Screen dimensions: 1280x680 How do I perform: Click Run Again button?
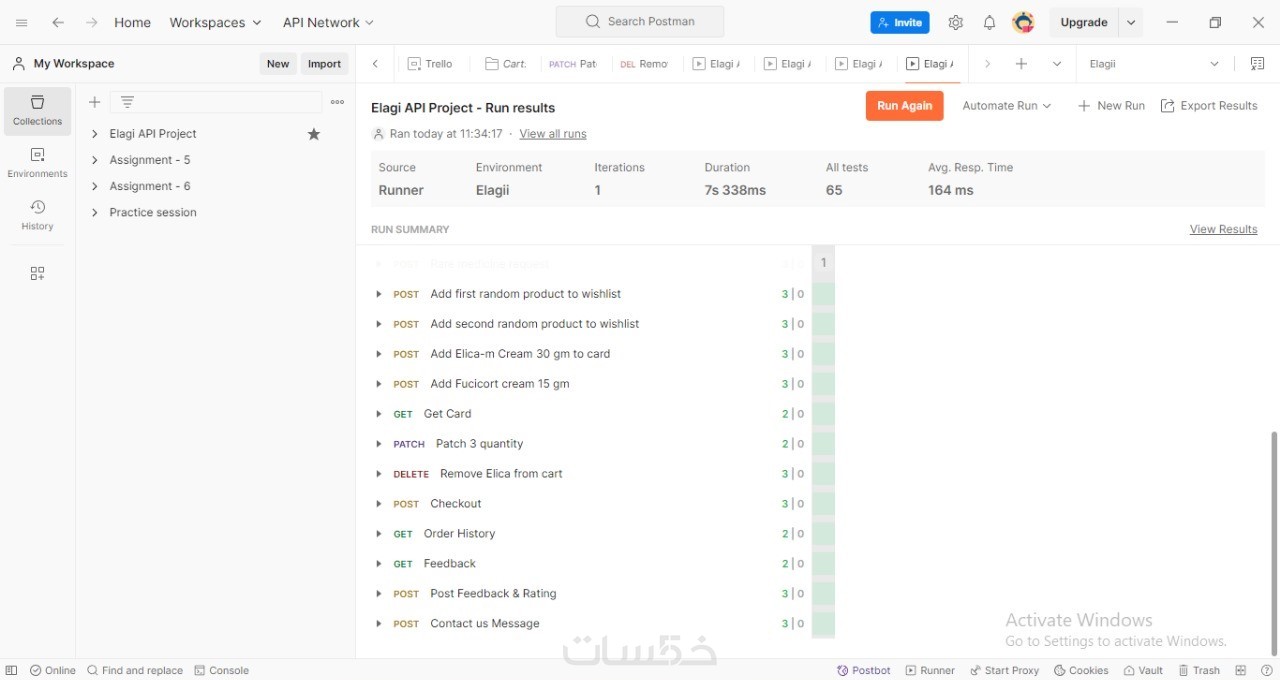point(904,106)
